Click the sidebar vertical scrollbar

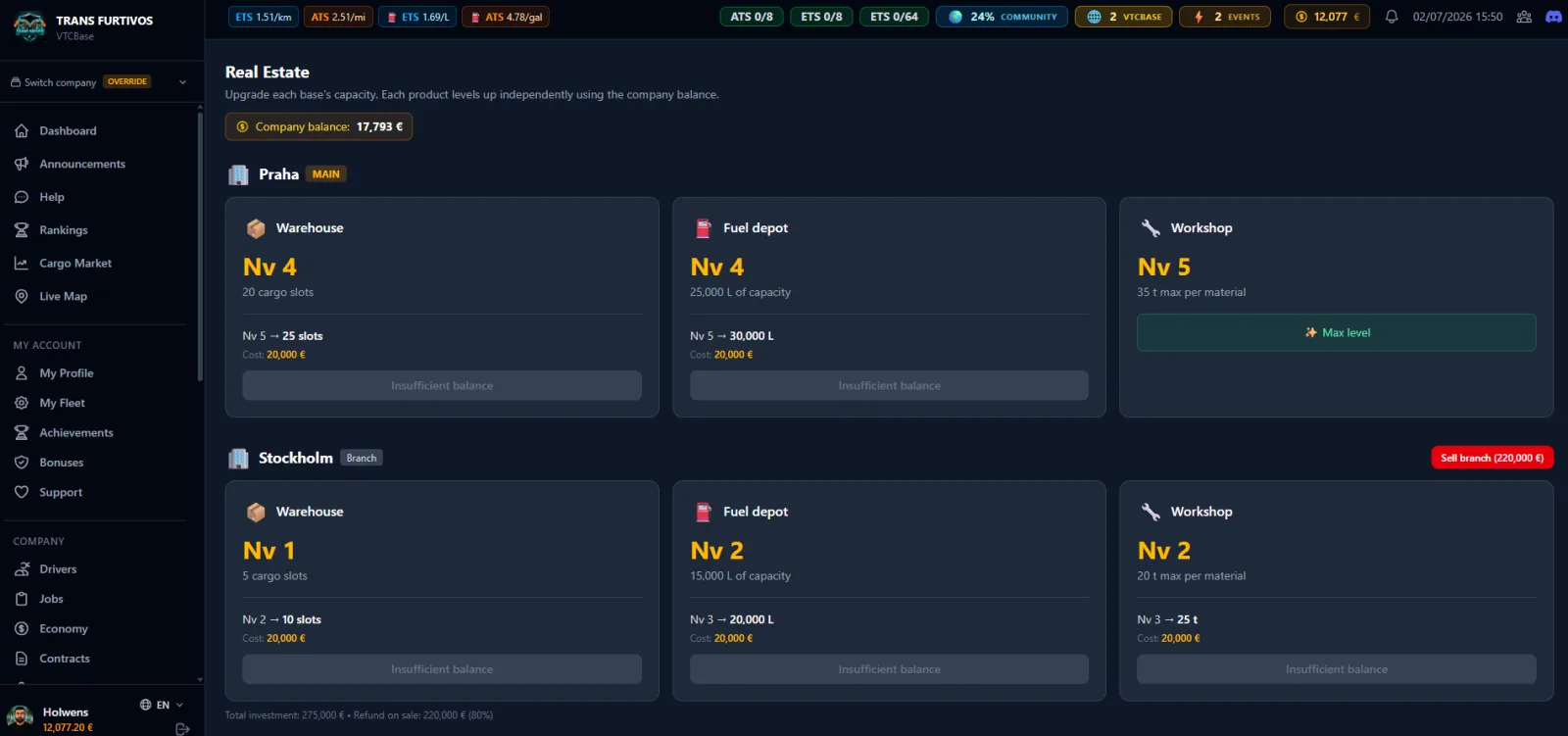[200, 245]
